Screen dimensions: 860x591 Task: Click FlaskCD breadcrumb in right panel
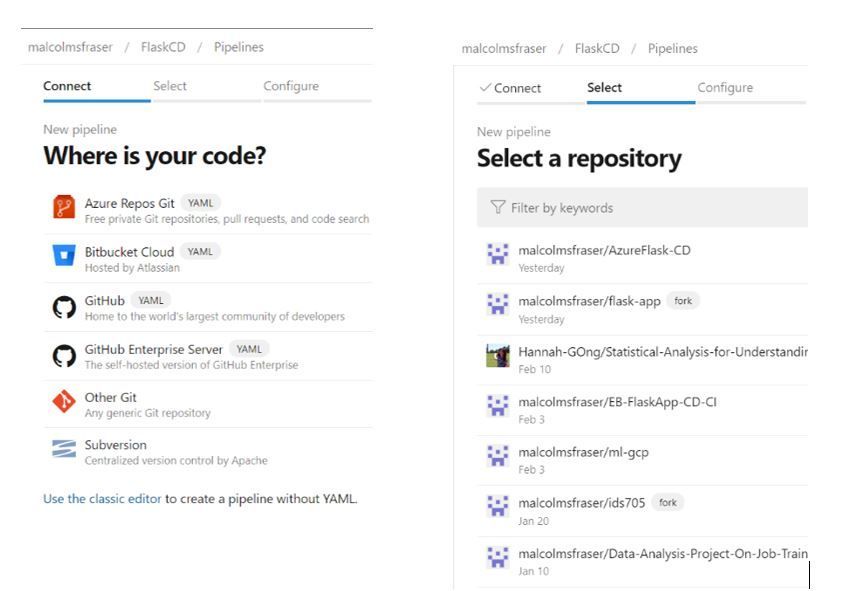[597, 49]
